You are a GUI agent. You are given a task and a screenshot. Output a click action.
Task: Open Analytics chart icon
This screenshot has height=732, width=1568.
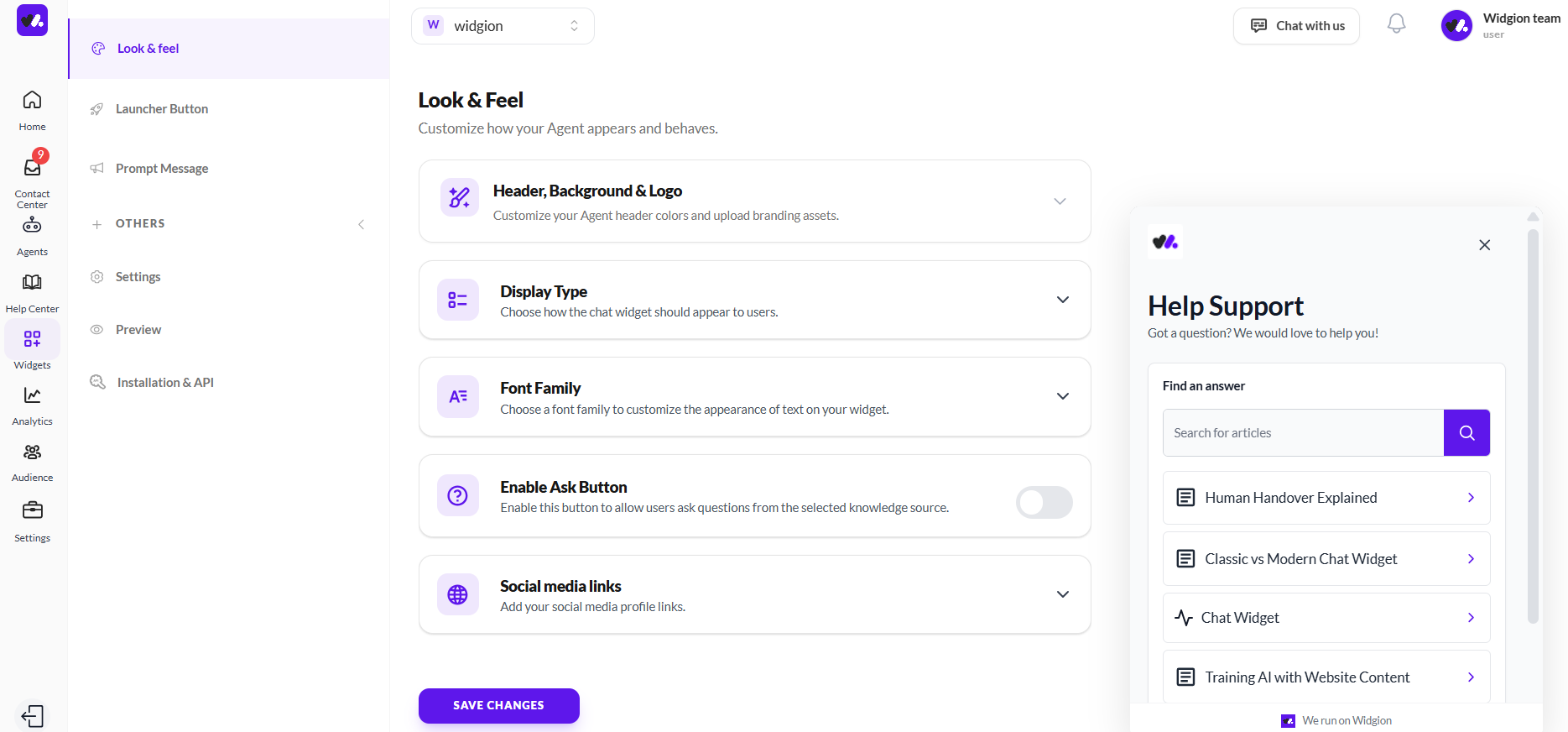point(32,396)
